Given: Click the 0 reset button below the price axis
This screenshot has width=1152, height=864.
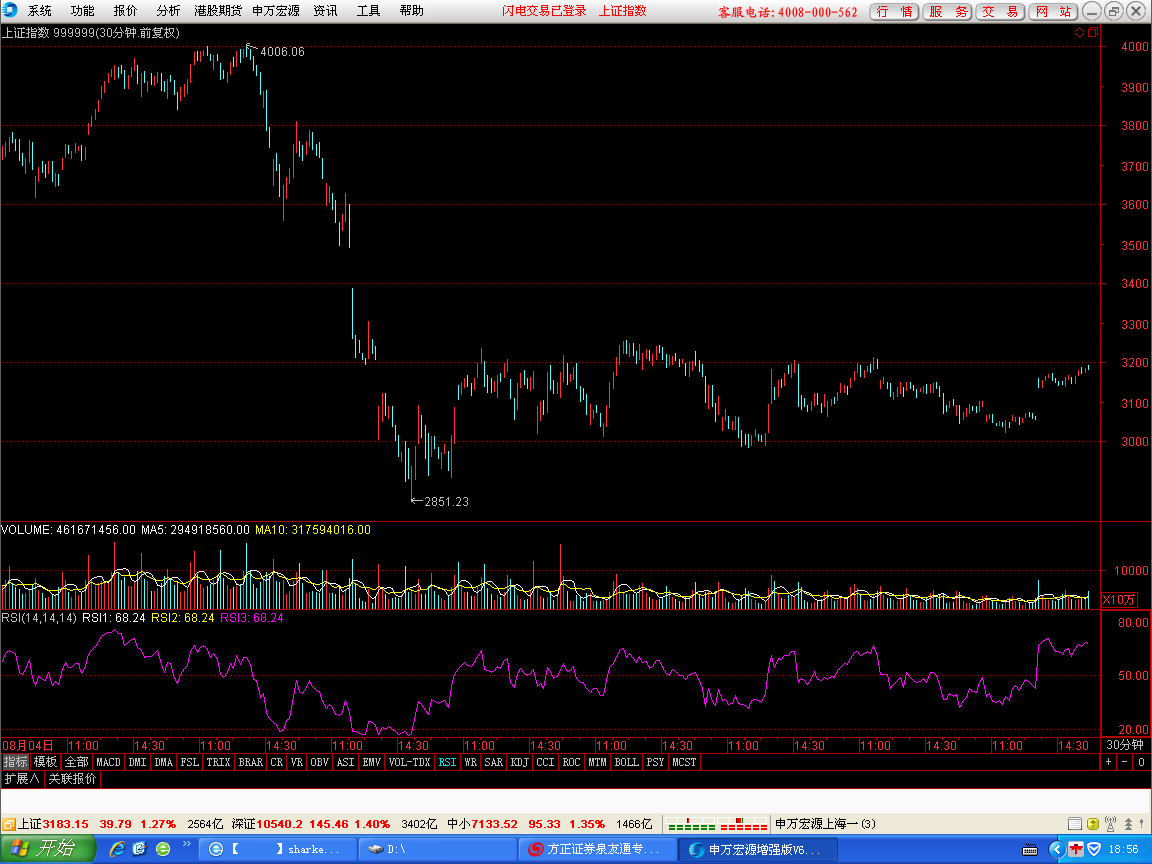Looking at the screenshot, I should (1141, 762).
